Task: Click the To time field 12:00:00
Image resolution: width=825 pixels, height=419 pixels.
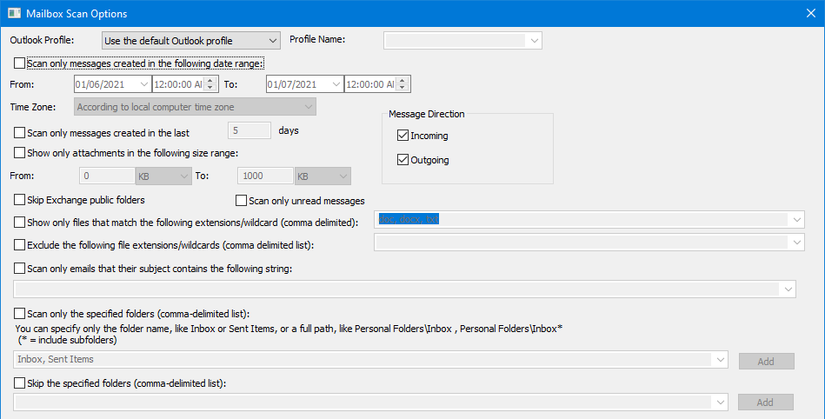Action: [370, 84]
